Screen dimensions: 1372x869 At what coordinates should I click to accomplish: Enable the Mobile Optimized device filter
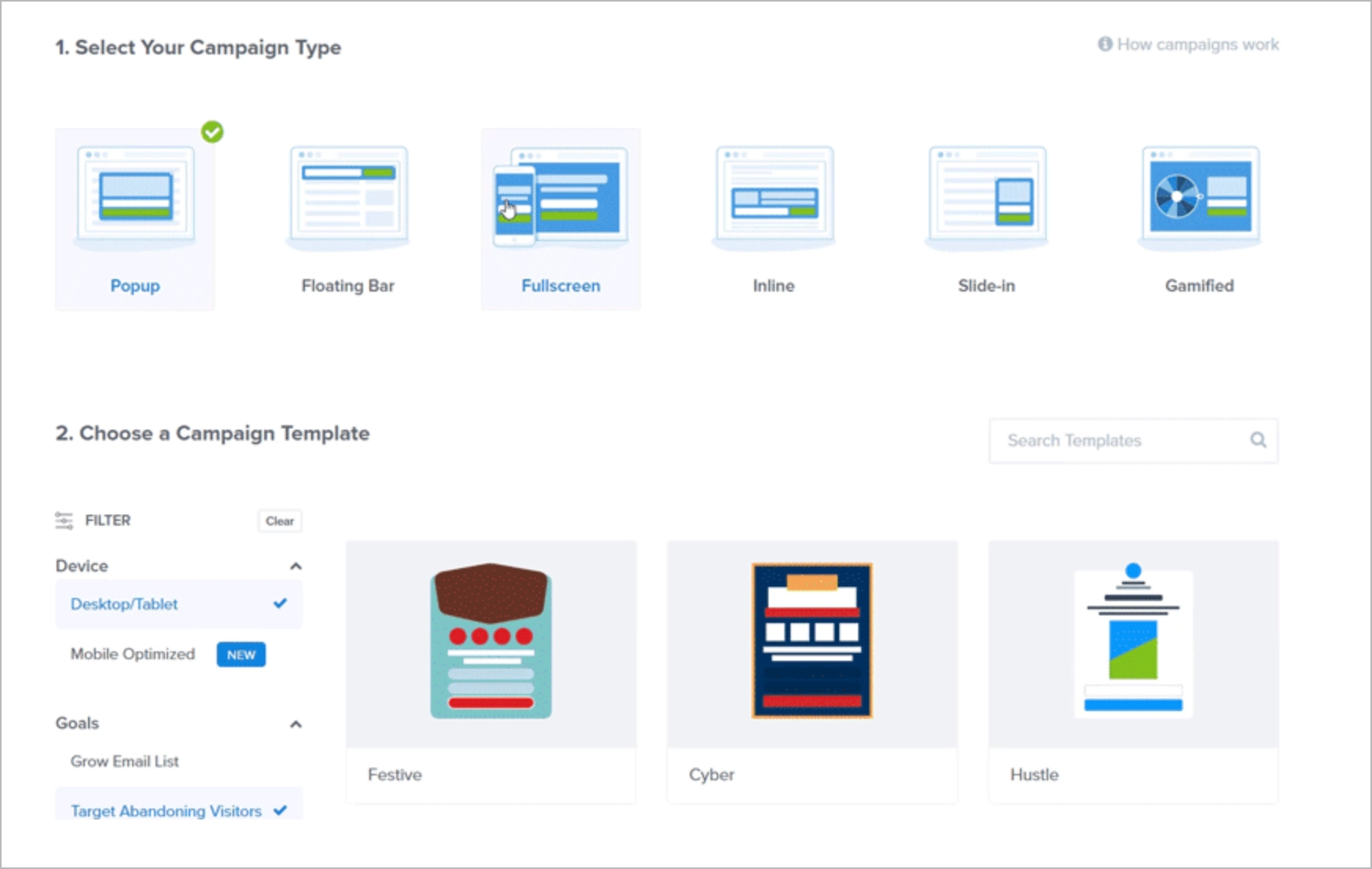point(131,654)
